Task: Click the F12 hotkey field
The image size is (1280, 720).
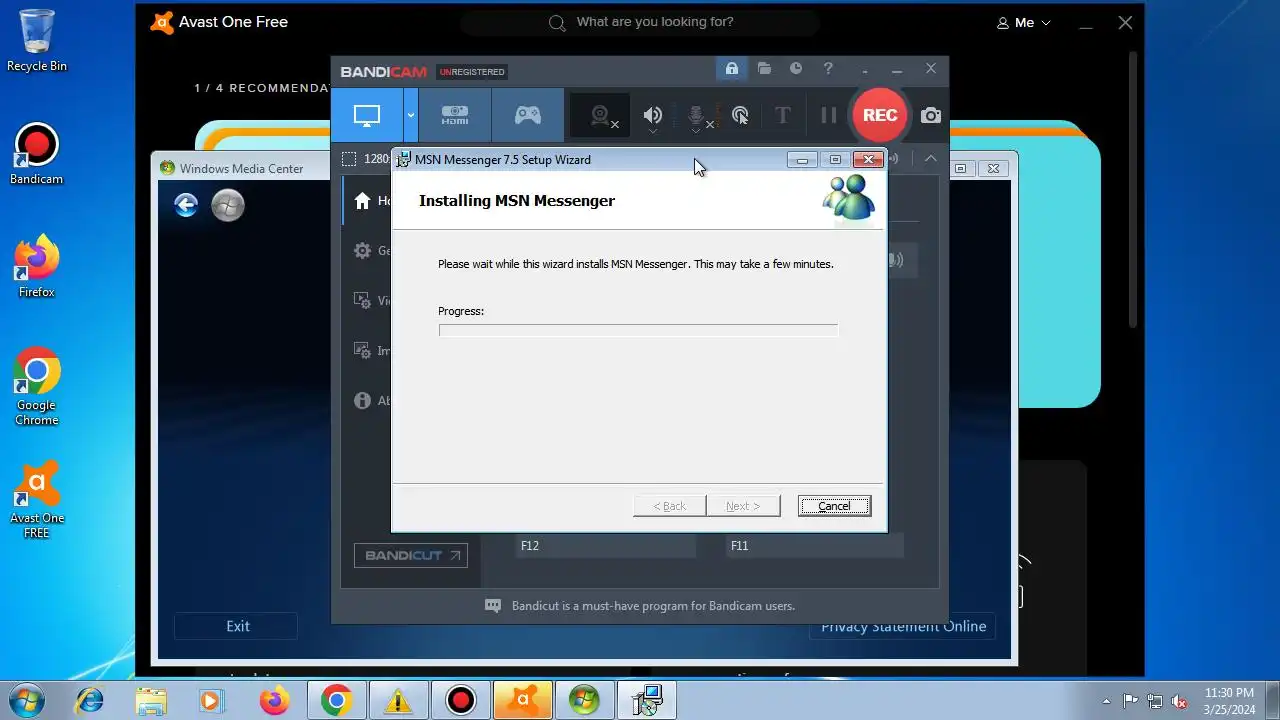Action: point(605,546)
